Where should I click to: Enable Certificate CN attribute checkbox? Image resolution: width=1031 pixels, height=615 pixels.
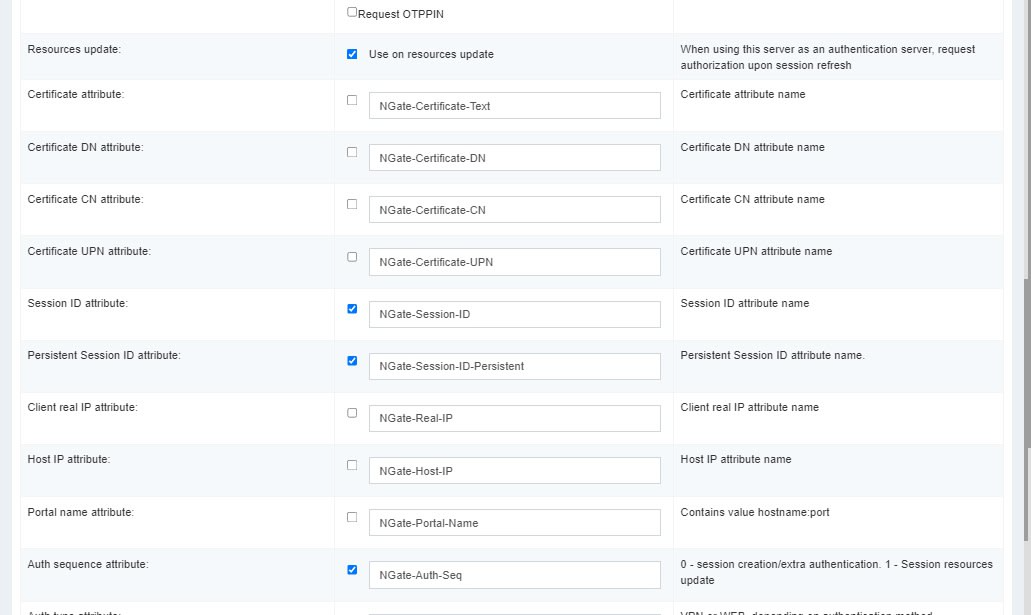coord(352,204)
